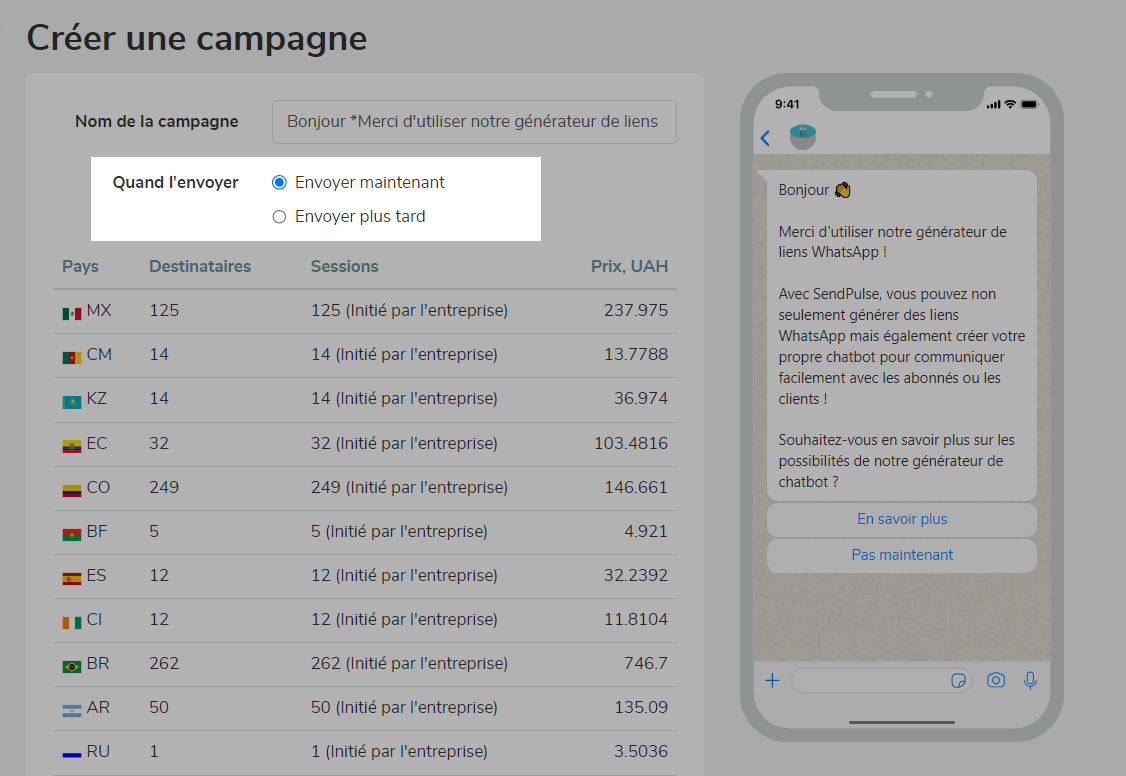Click the Créer une campagne page title

coord(196,38)
